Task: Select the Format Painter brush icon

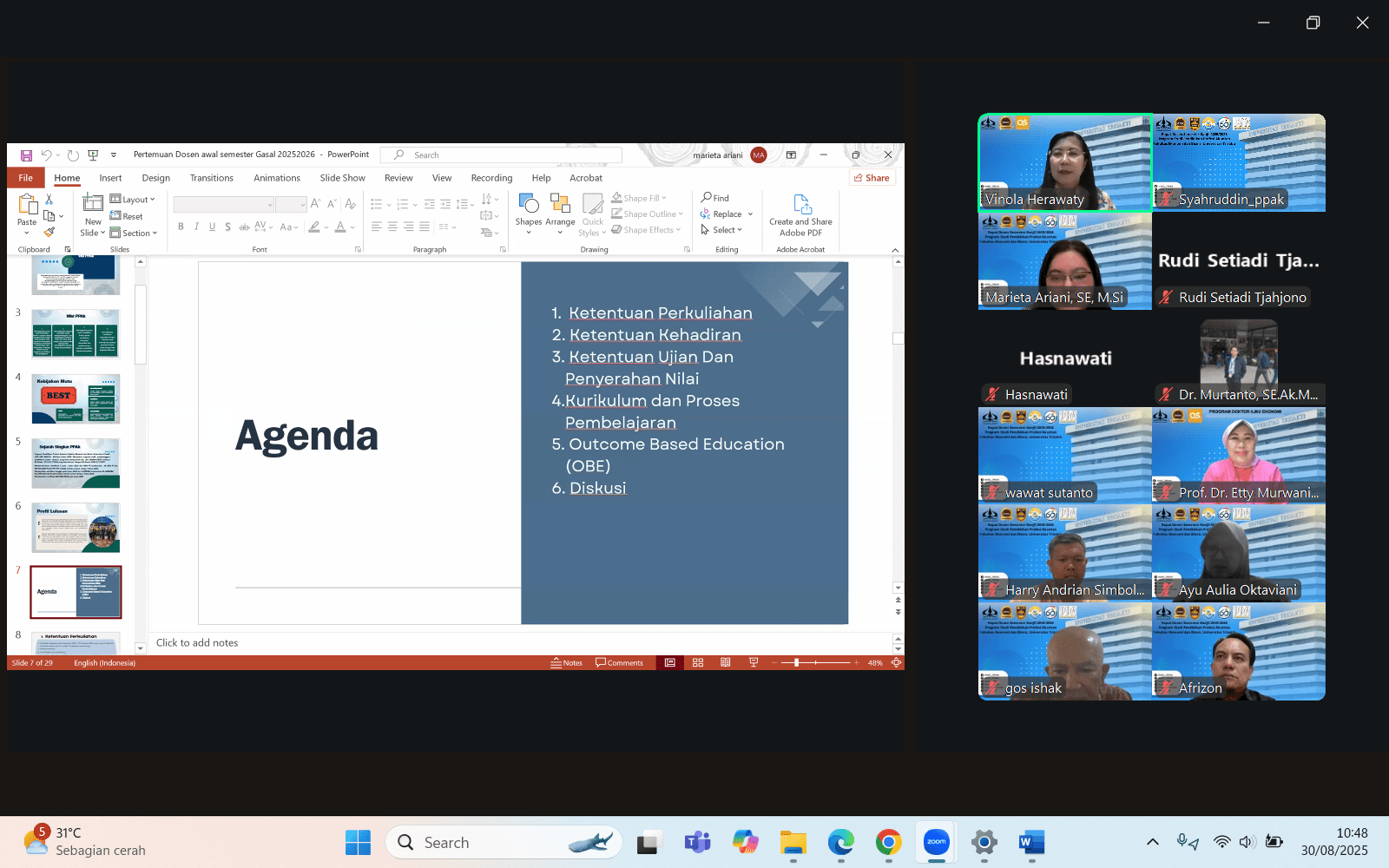Action: point(49,233)
